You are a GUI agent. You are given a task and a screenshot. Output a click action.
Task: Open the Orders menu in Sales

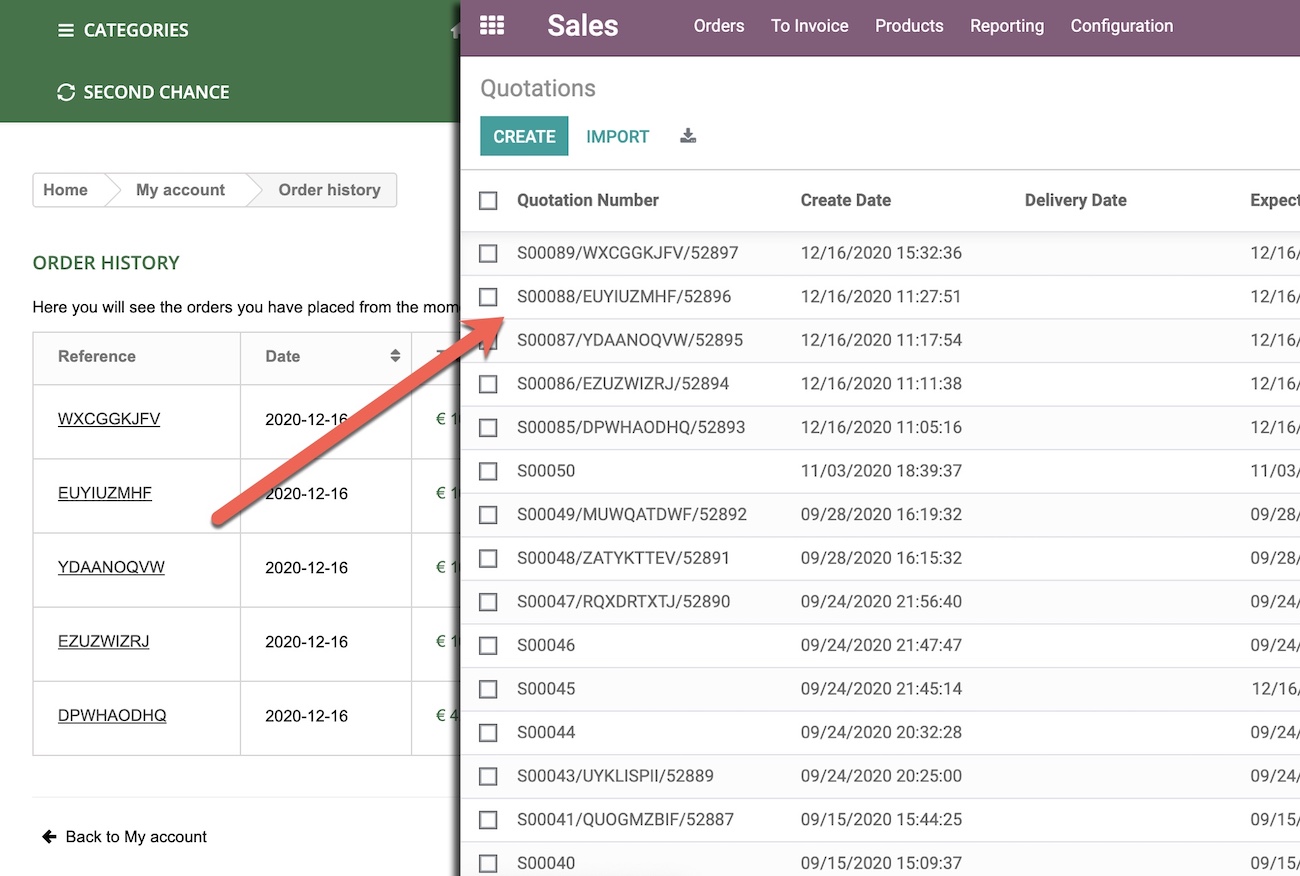coord(719,26)
